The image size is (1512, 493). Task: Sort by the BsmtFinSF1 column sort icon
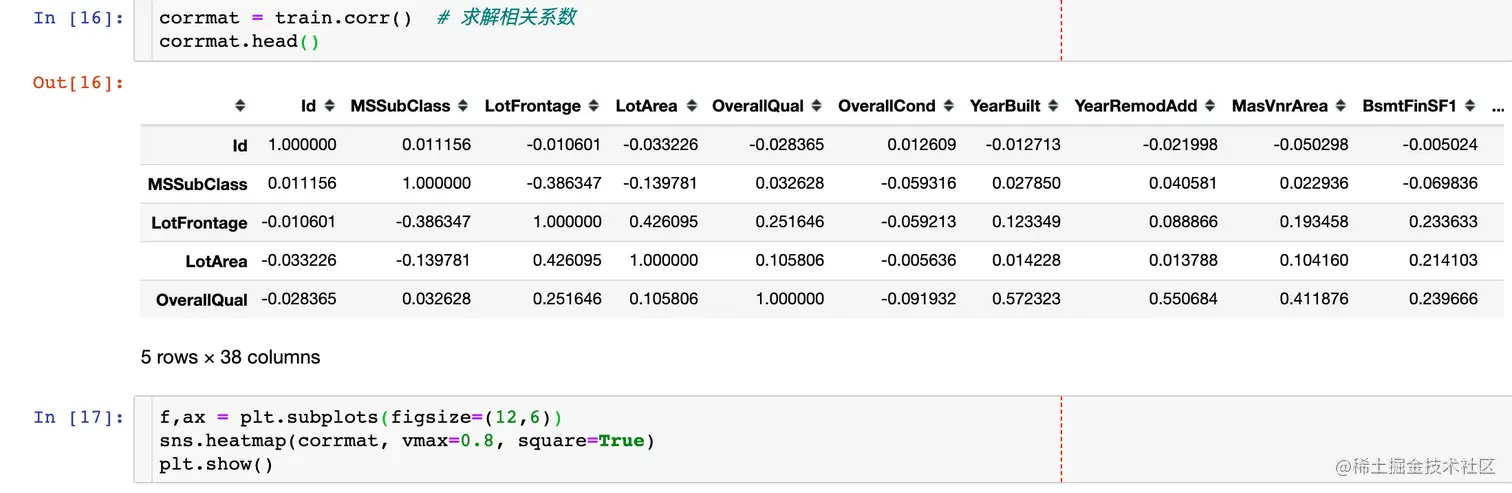tap(1471, 106)
